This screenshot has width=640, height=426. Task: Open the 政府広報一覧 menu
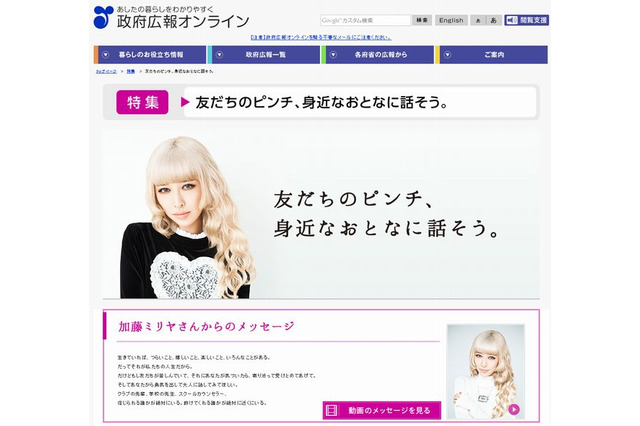[264, 55]
